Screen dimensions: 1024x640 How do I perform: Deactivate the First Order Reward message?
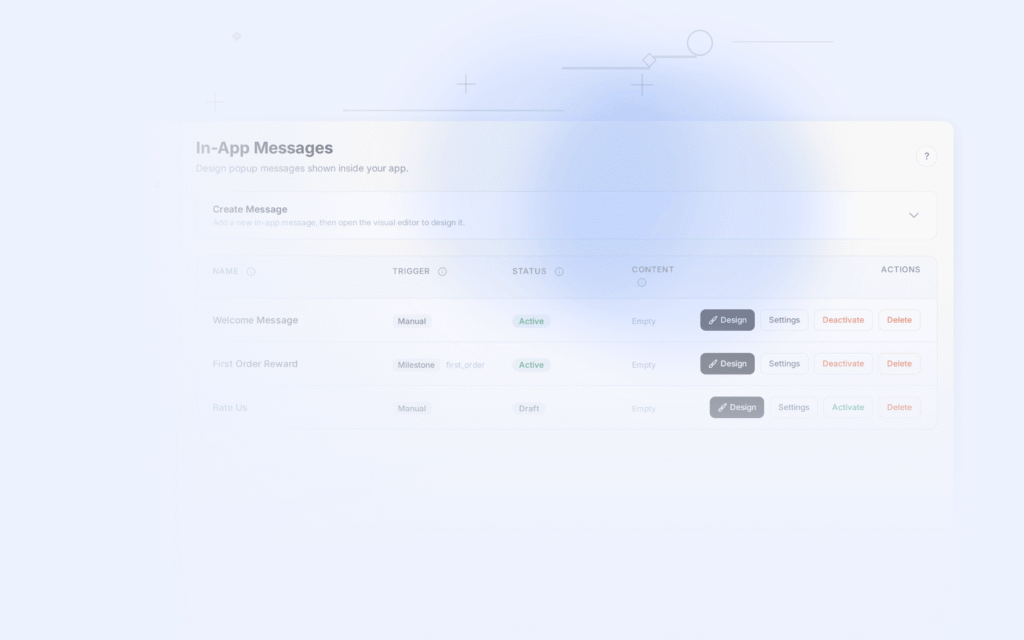[843, 364]
